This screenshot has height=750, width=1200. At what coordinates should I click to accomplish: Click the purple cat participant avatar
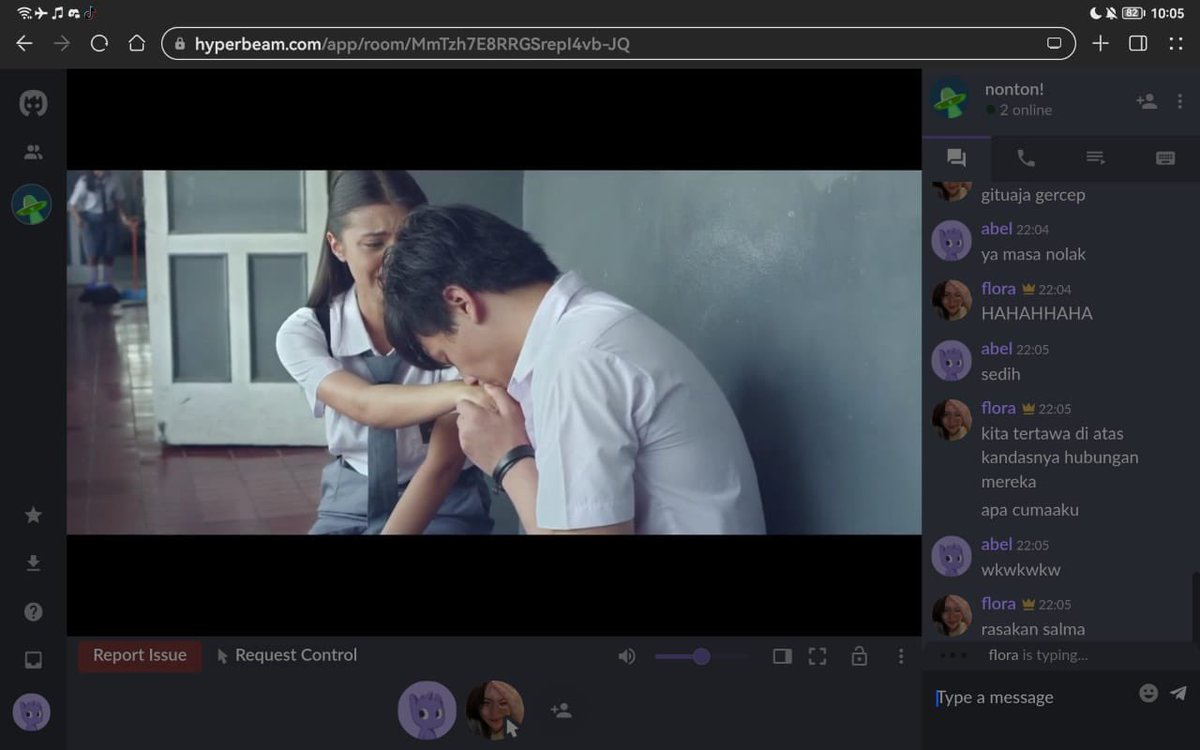point(427,710)
